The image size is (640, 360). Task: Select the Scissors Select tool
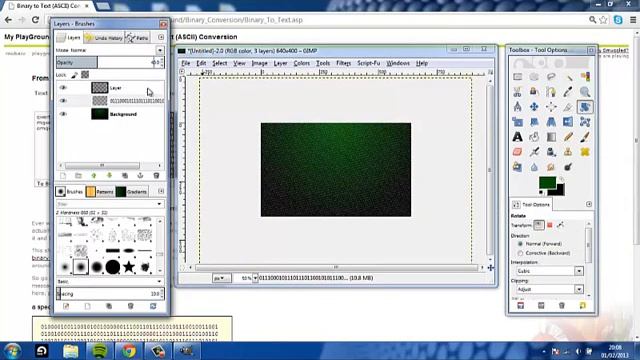518,92
